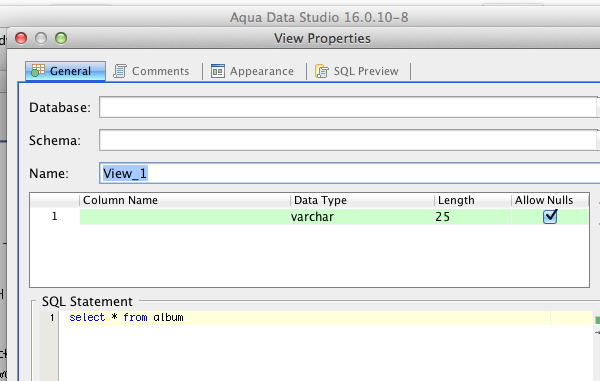The height and width of the screenshot is (381, 600).
Task: Select row number 1 in the columns table
Action: 54,217
